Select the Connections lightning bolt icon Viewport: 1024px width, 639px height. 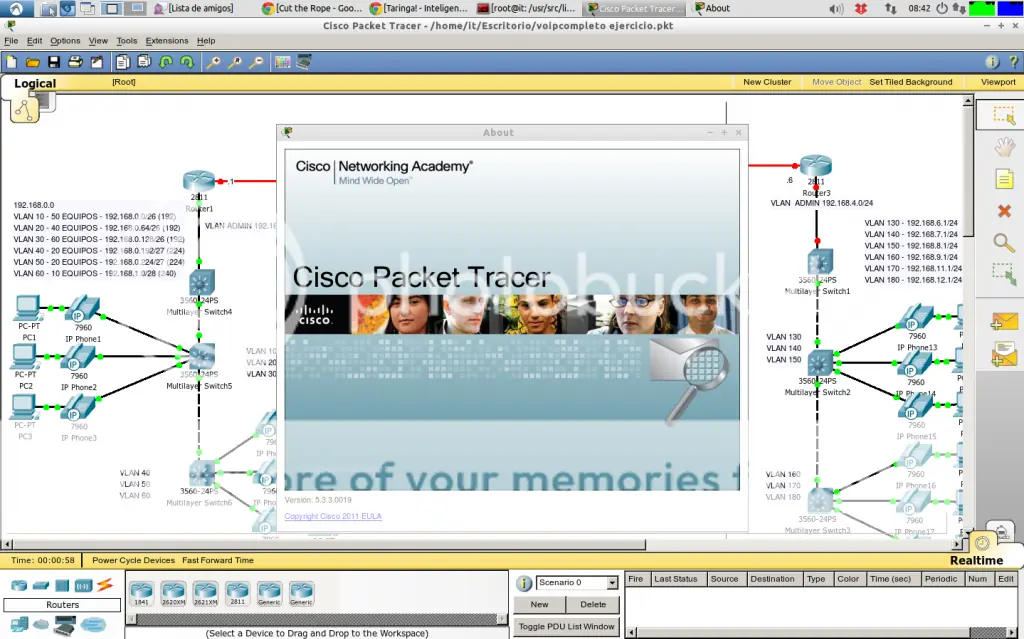(105, 585)
